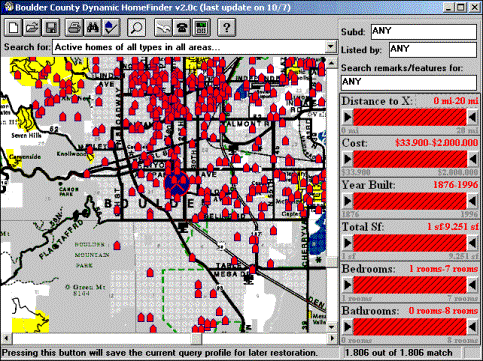Image resolution: width=483 pixels, height=361 pixels.
Task: Click the '$33.900-$2.000.000' cost range value
Action: click(436, 143)
